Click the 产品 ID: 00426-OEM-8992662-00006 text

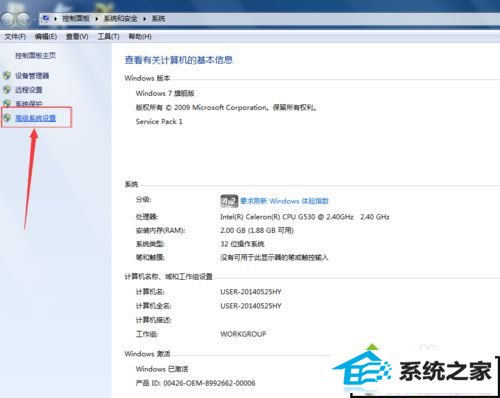[x=196, y=383]
